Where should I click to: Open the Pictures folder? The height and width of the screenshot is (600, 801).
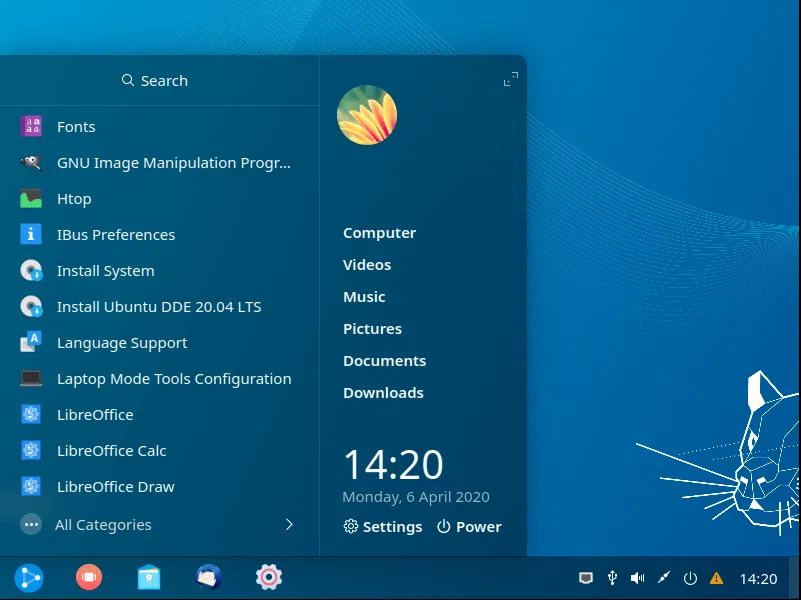[x=372, y=329]
